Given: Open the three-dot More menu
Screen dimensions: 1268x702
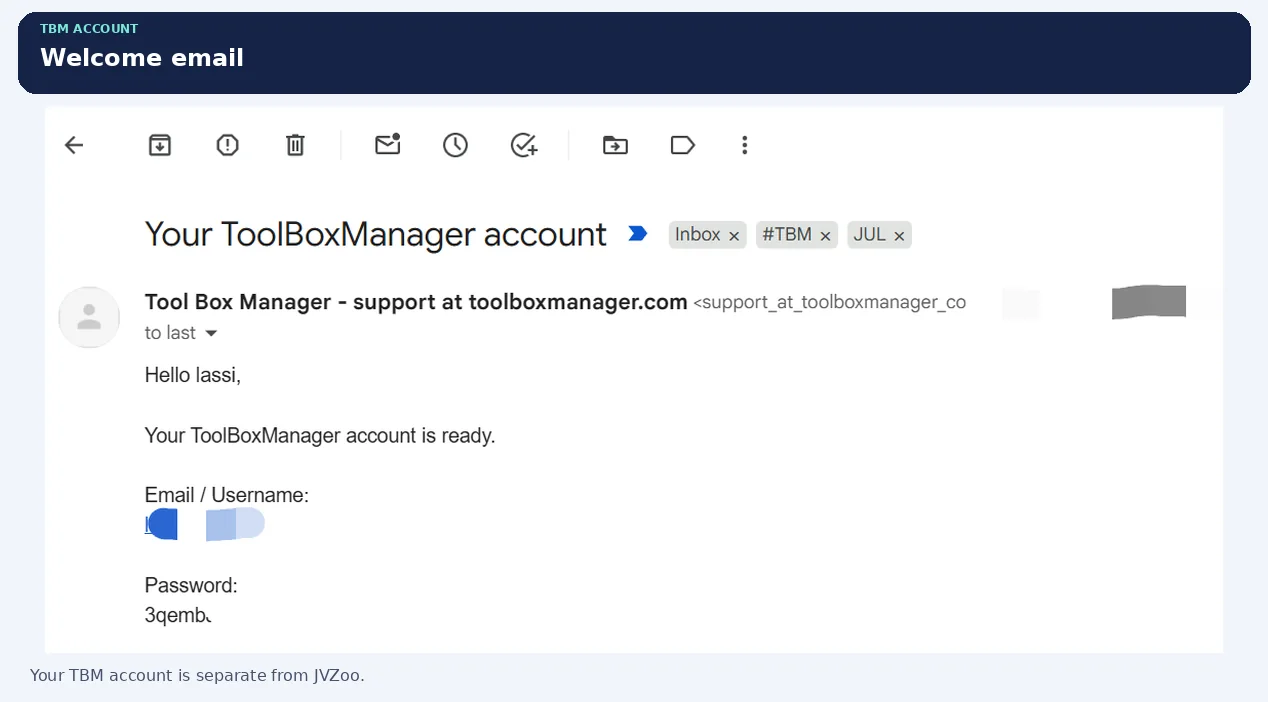Looking at the screenshot, I should pos(744,145).
